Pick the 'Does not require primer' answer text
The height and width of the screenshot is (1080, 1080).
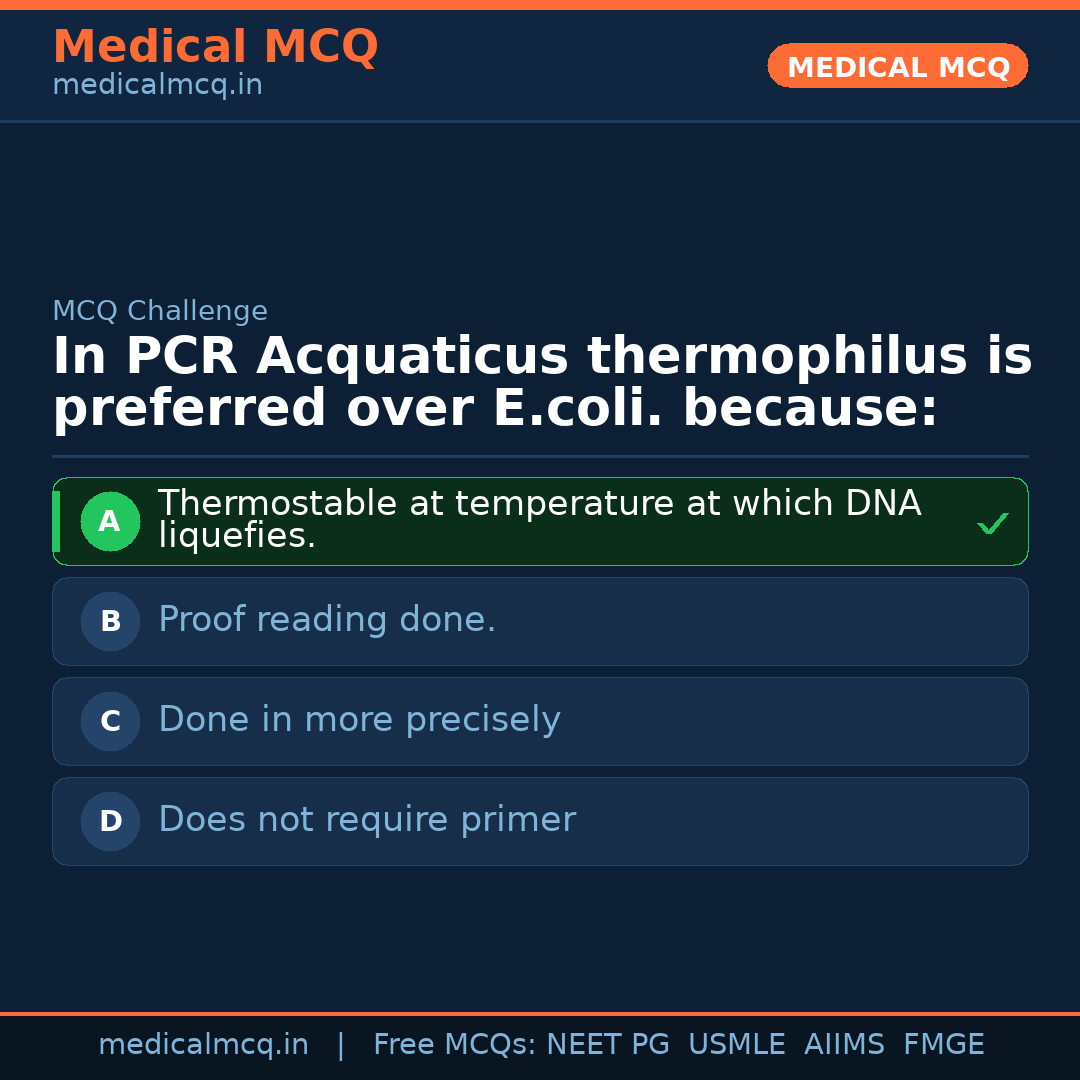[367, 820]
